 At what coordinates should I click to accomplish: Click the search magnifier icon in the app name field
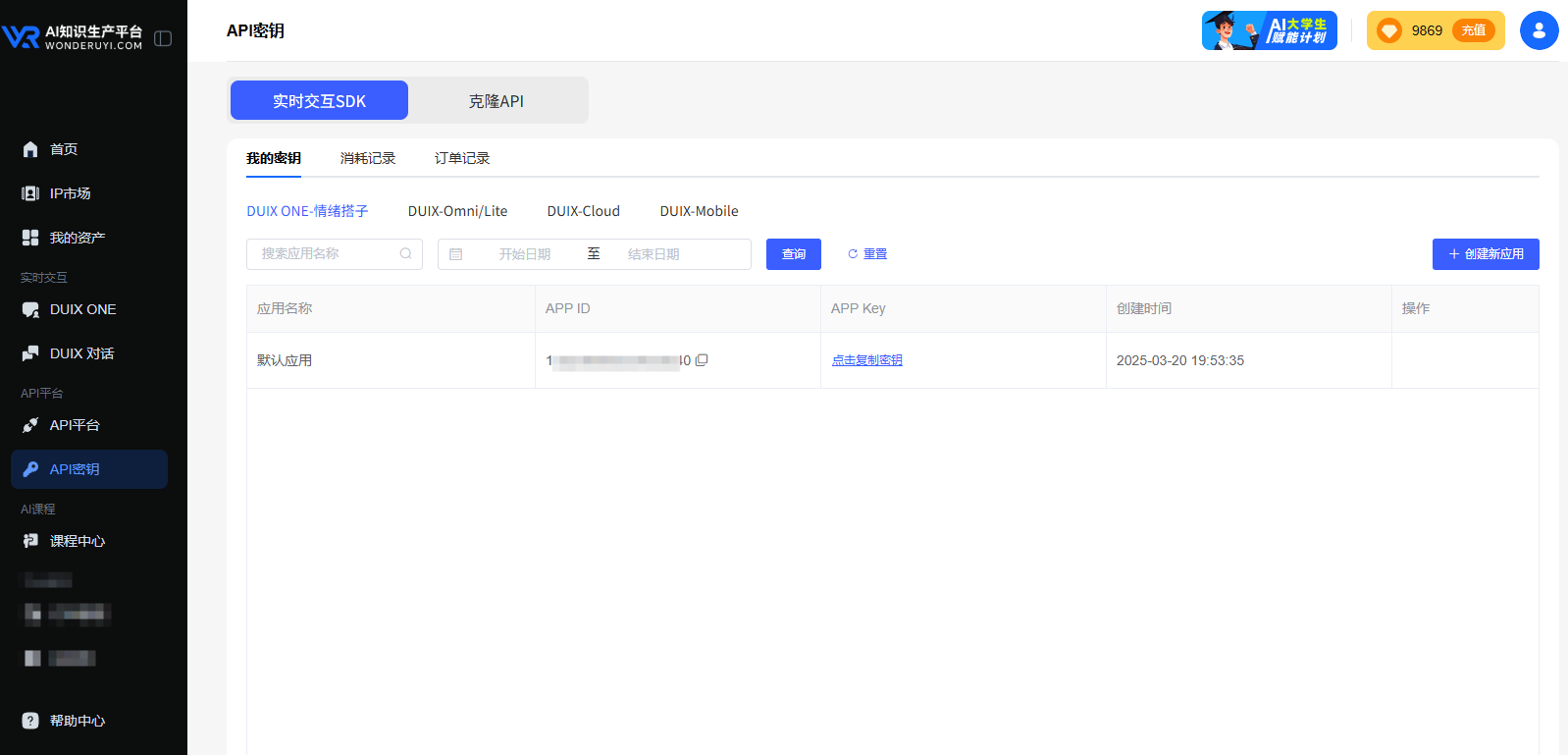click(x=405, y=254)
